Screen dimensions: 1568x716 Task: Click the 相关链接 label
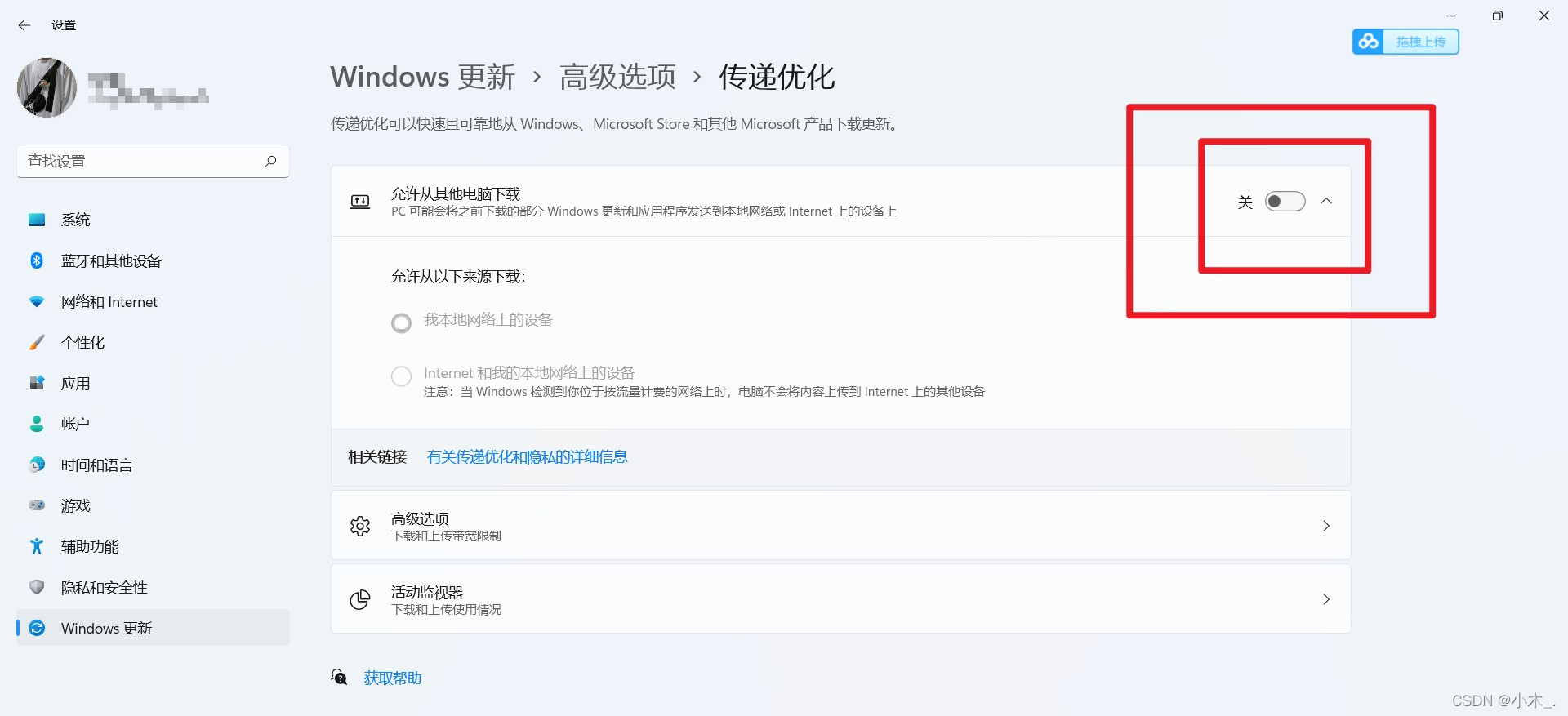coord(377,457)
